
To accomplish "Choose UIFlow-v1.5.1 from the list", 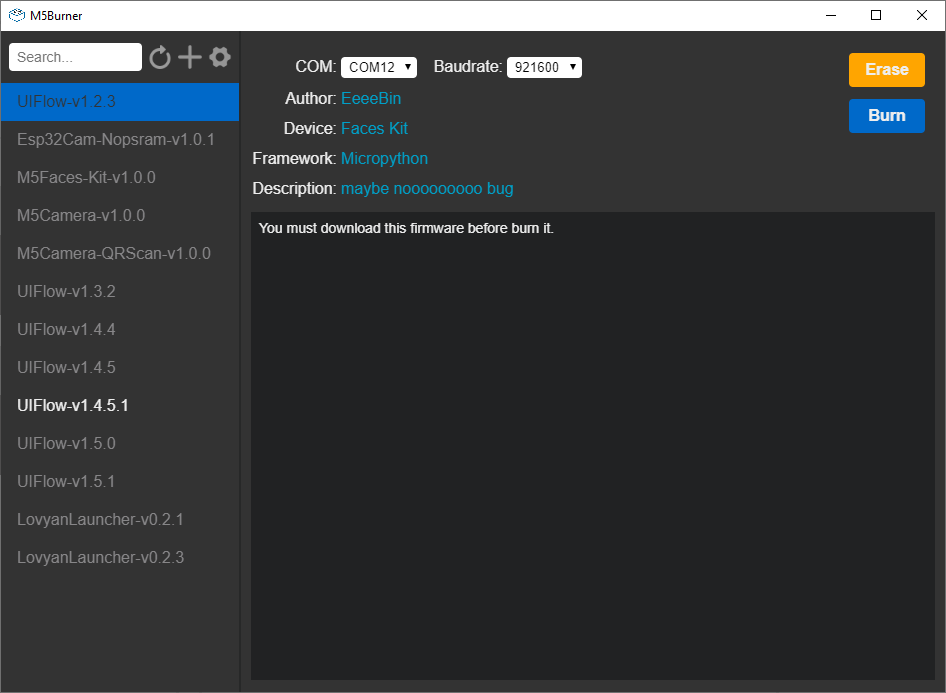I will click(120, 481).
